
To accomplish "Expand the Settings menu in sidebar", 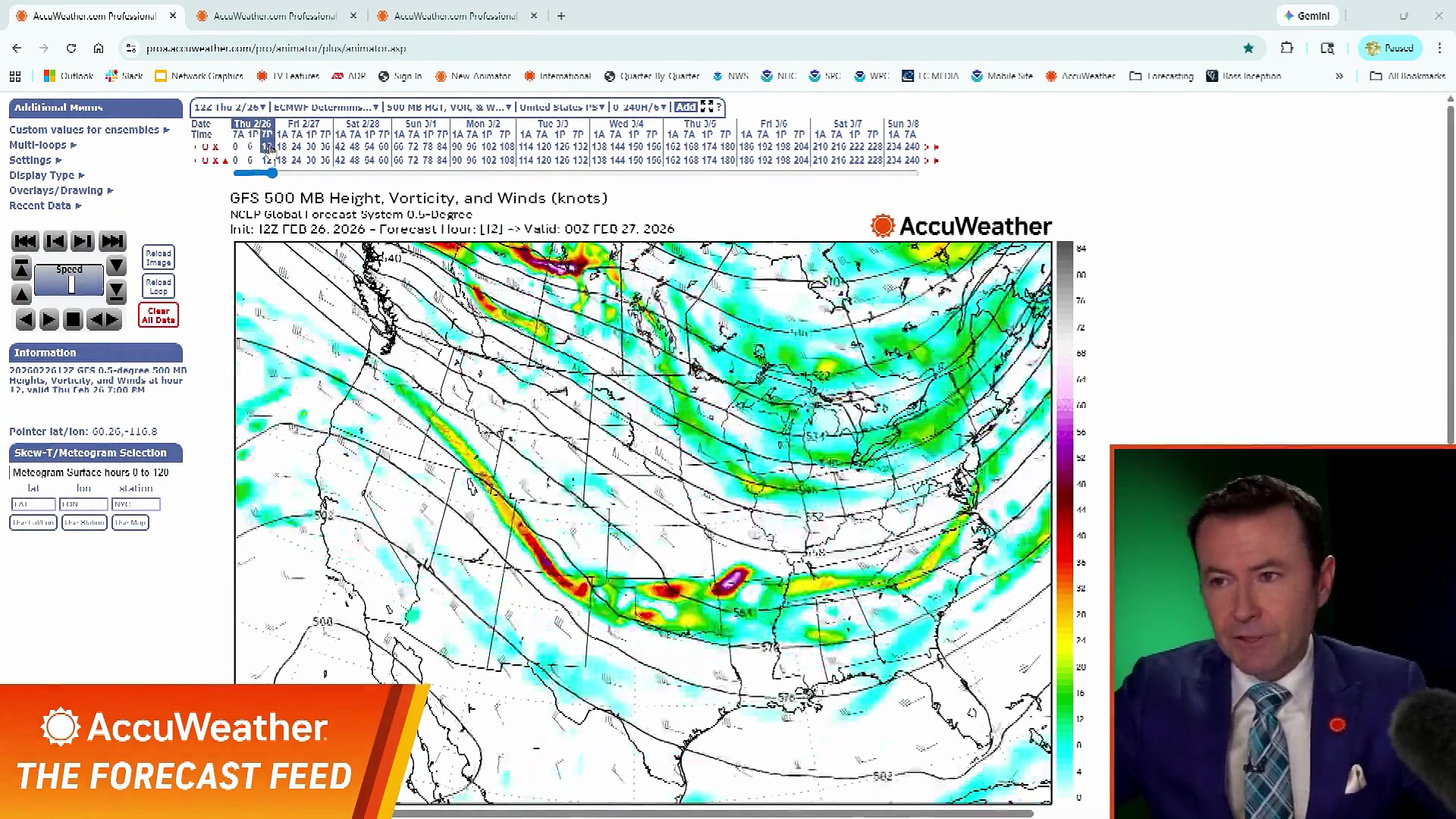I will click(x=35, y=160).
